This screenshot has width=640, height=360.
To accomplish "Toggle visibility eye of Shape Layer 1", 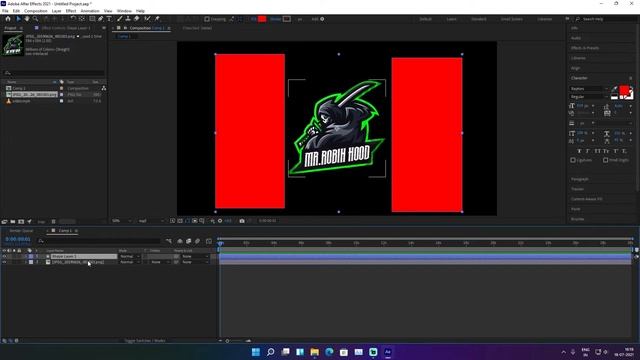I will [4, 256].
